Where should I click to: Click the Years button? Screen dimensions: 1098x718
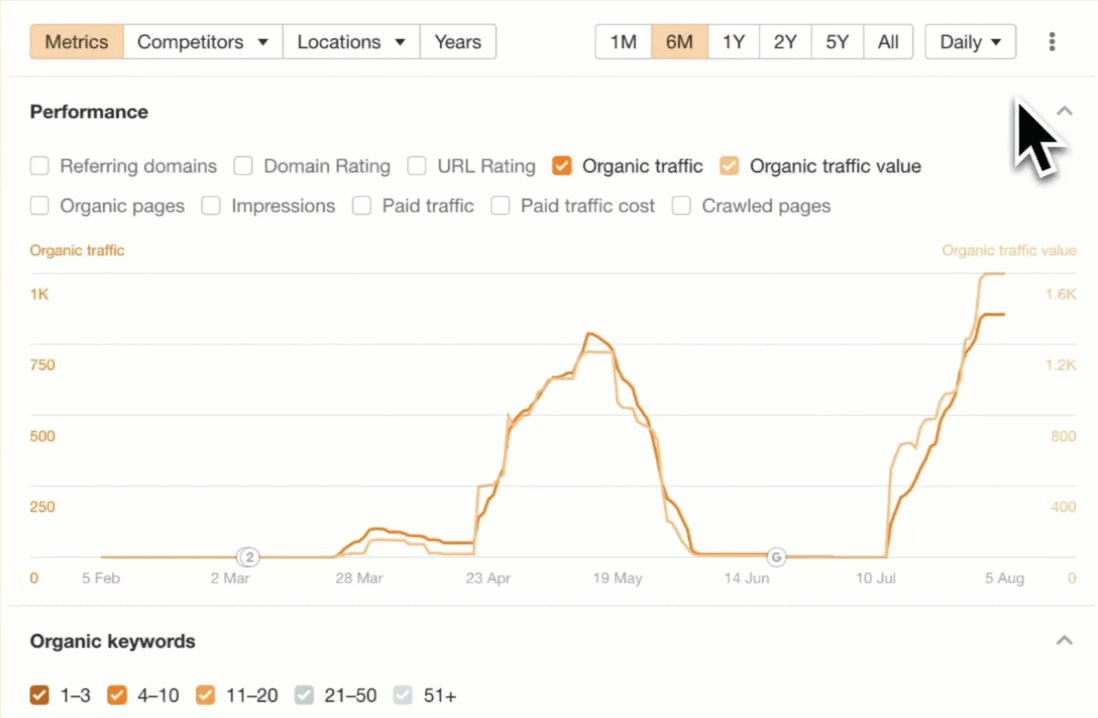coord(457,41)
